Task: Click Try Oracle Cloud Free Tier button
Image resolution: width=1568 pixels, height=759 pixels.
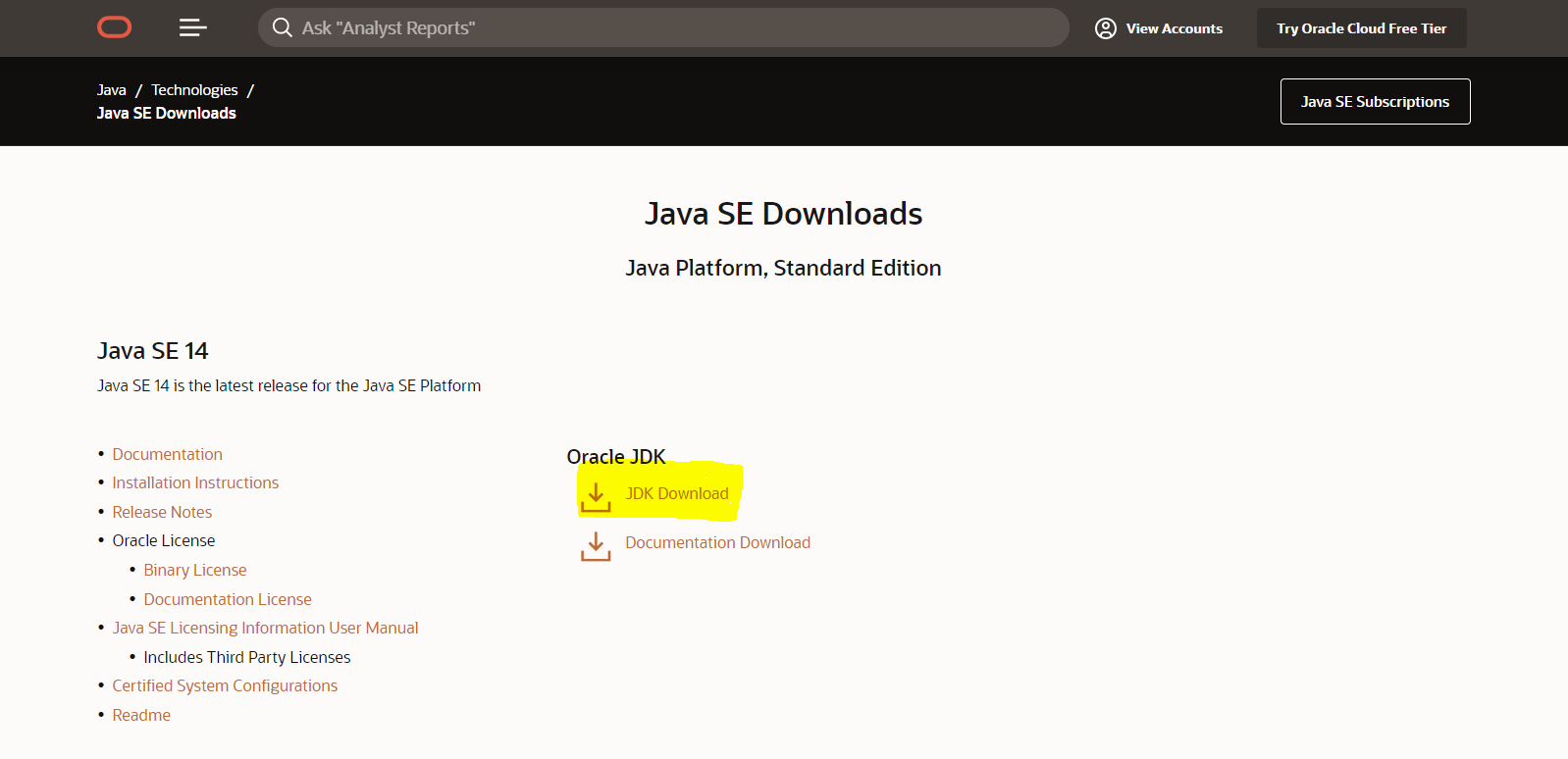Action: click(1361, 28)
